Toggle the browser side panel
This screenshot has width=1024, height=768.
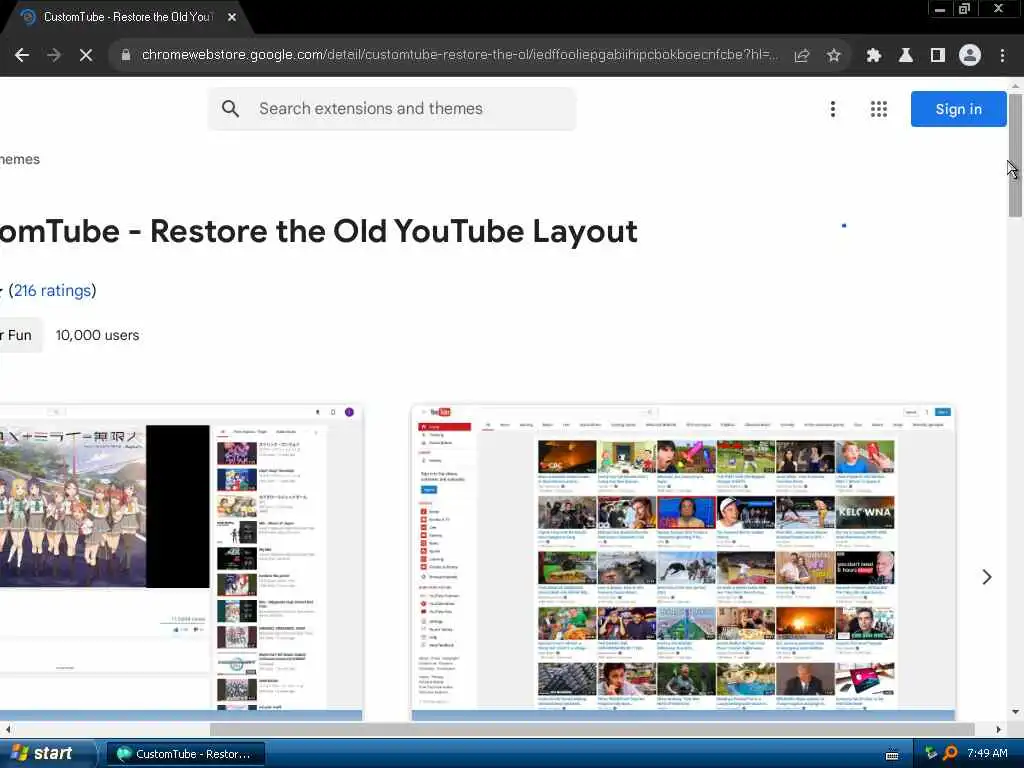(x=938, y=56)
